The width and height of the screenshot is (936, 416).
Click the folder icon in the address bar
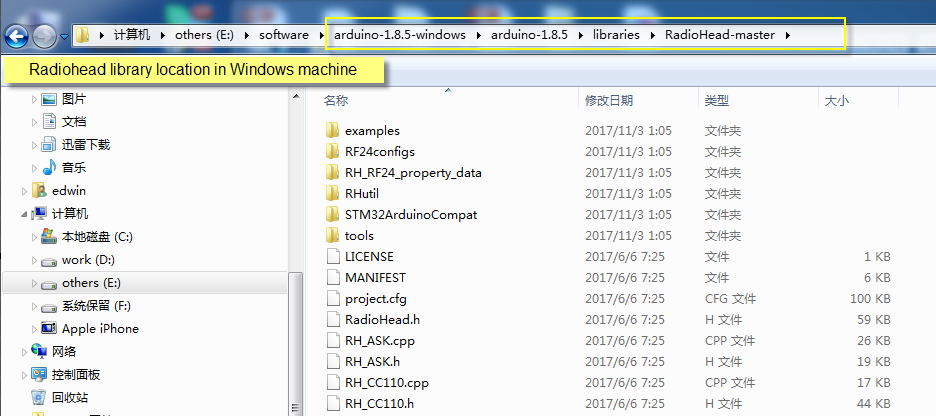click(x=82, y=35)
